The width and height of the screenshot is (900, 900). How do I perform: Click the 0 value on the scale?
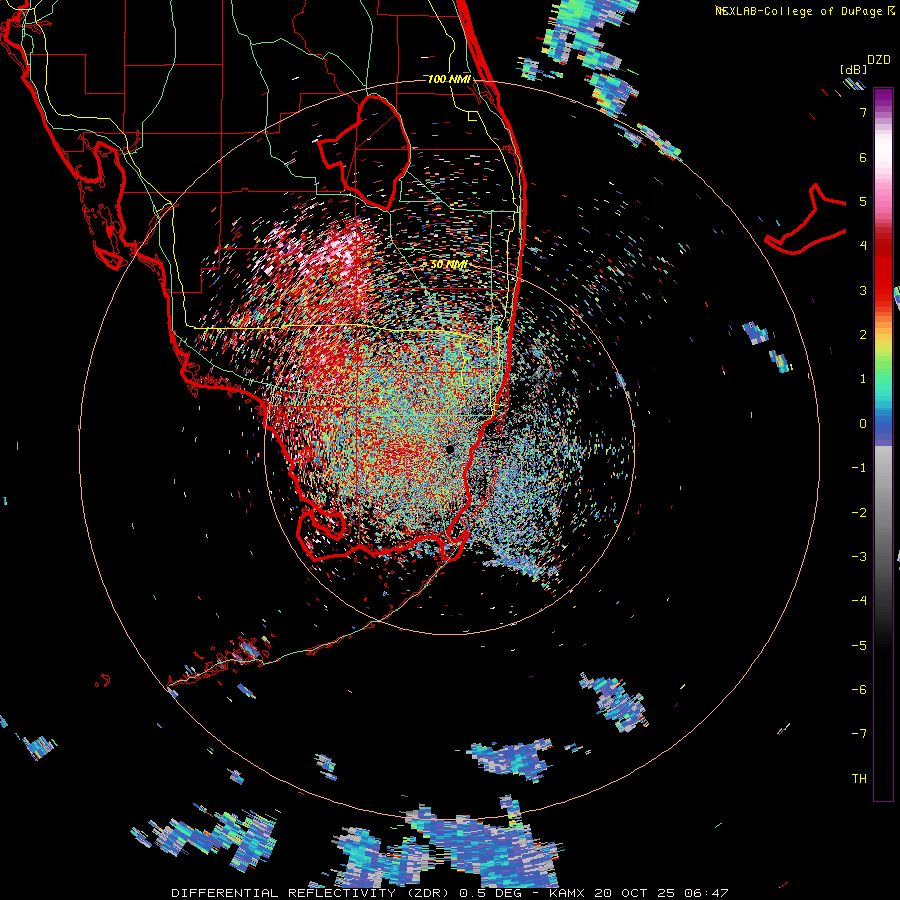pos(863,424)
